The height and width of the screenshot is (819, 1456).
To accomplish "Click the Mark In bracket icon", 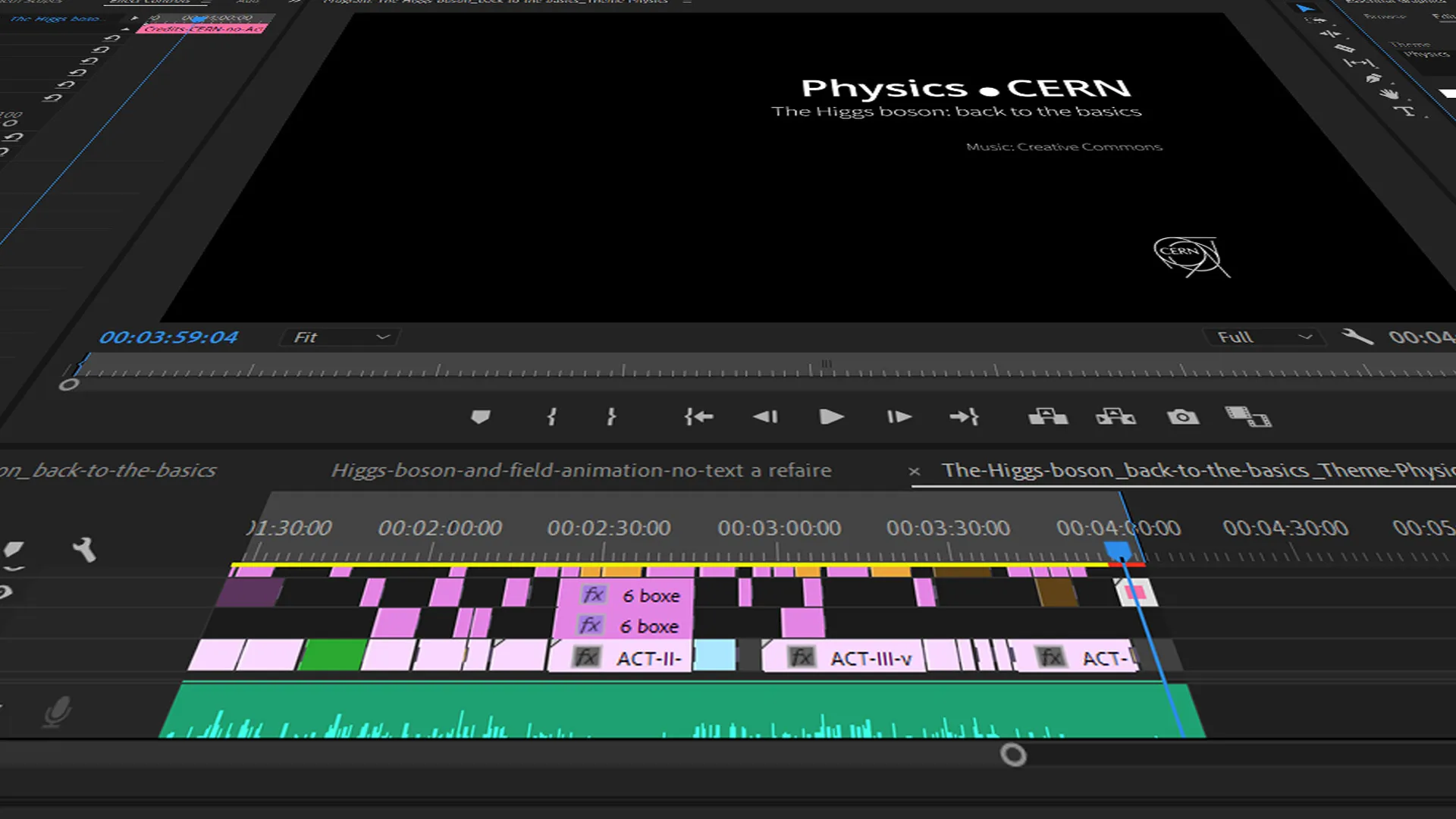I will pyautogui.click(x=551, y=416).
